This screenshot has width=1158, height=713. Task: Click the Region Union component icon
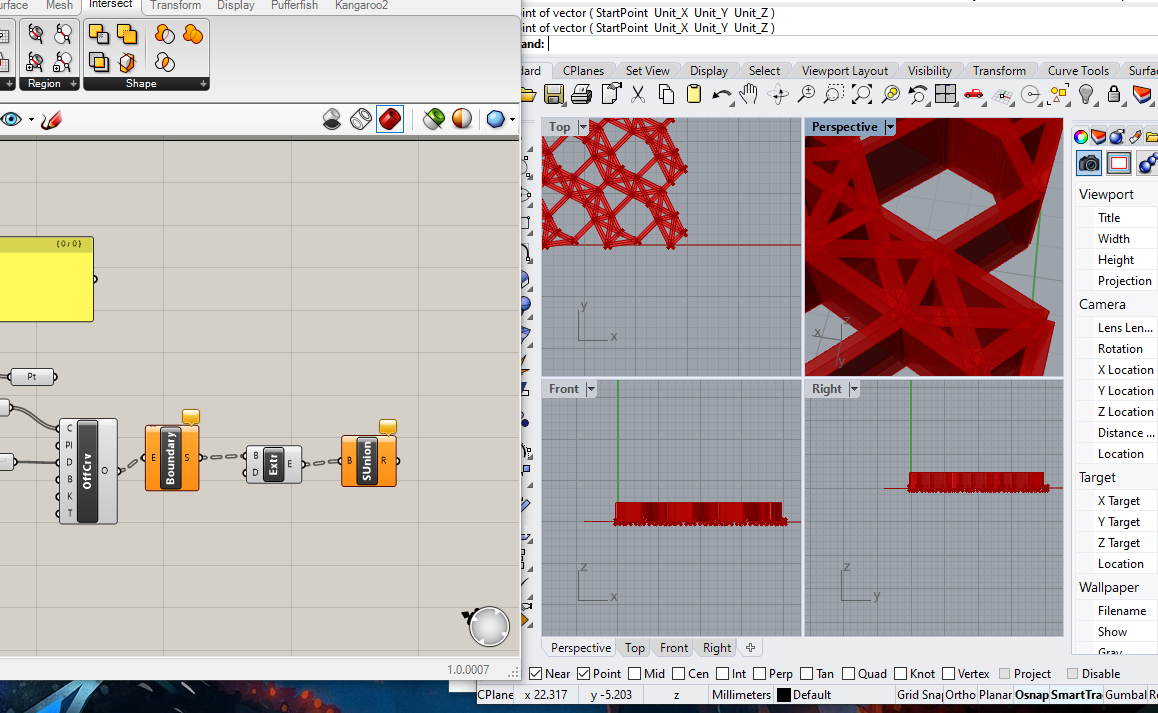click(193, 34)
